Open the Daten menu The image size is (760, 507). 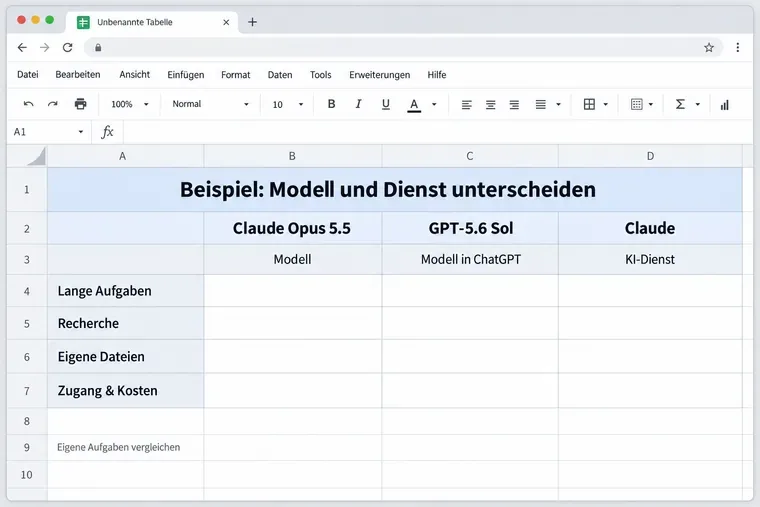(280, 75)
